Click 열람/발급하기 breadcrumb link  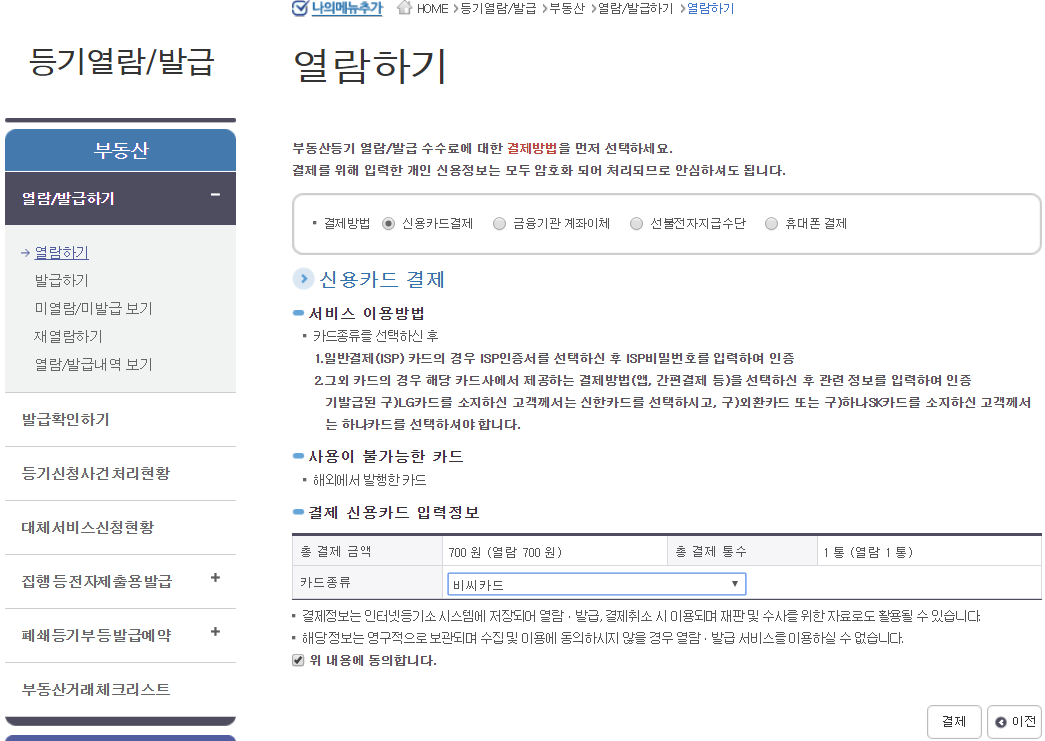coord(635,9)
